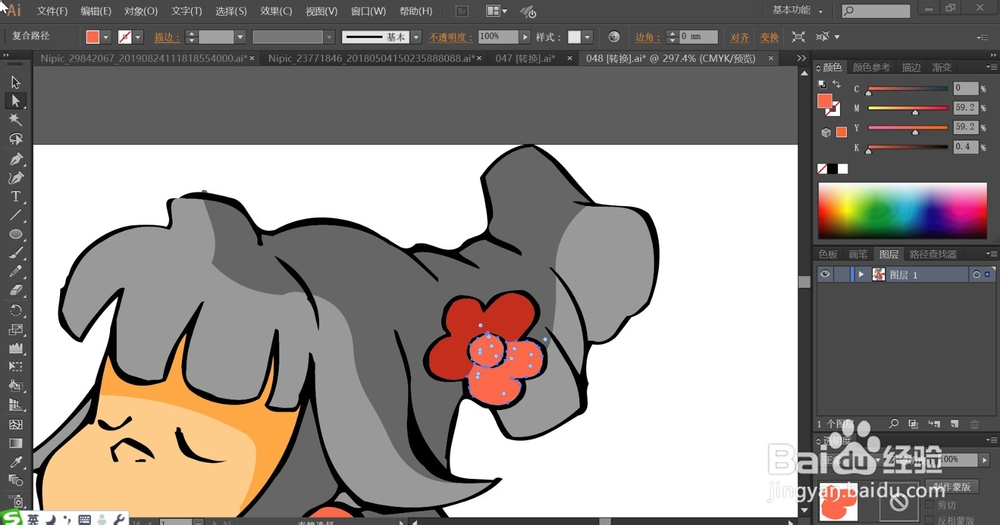1000x525 pixels.
Task: Open the stroke weight dropdown
Action: (x=240, y=37)
